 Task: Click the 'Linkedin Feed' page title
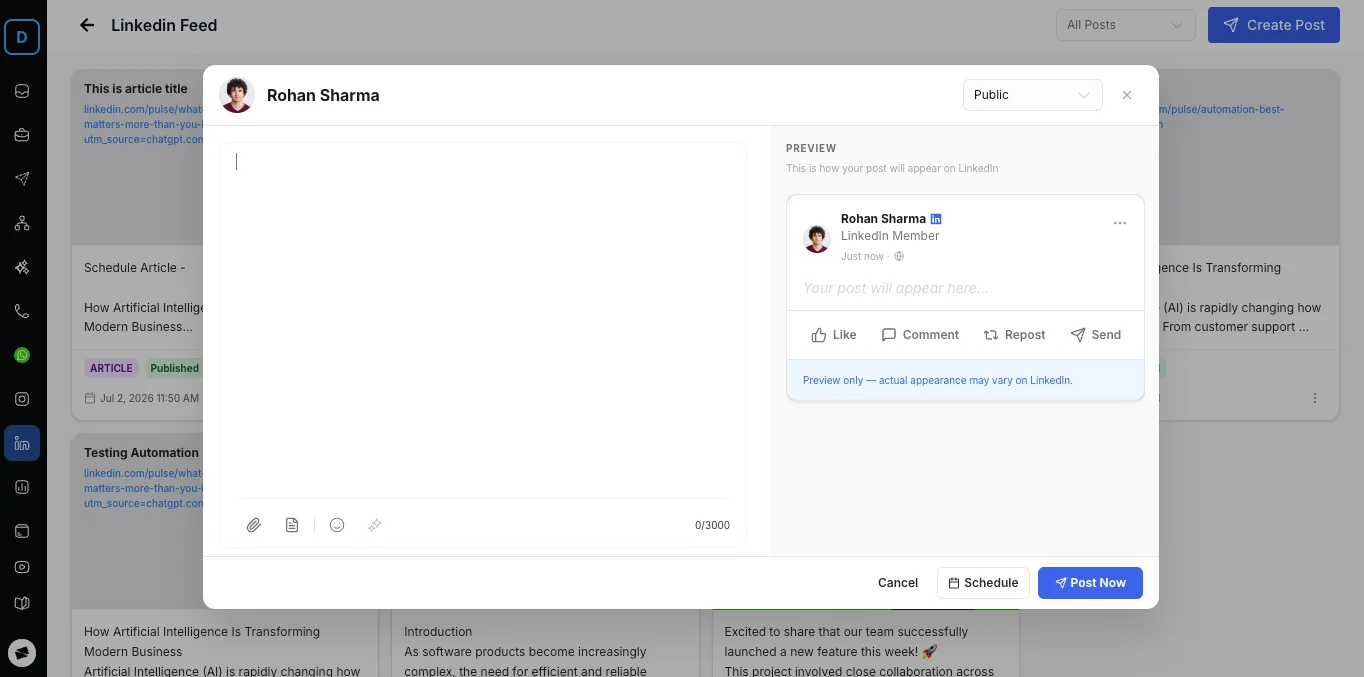pyautogui.click(x=164, y=25)
